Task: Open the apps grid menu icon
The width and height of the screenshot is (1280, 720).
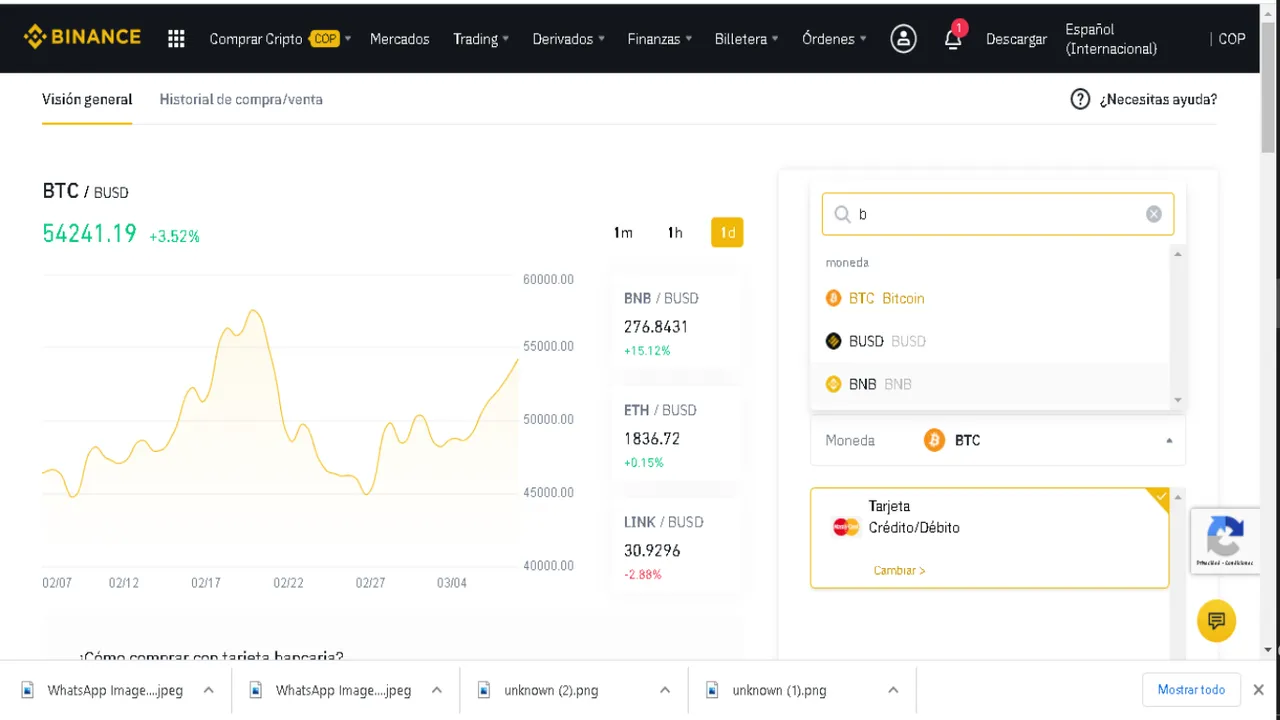Action: [176, 39]
